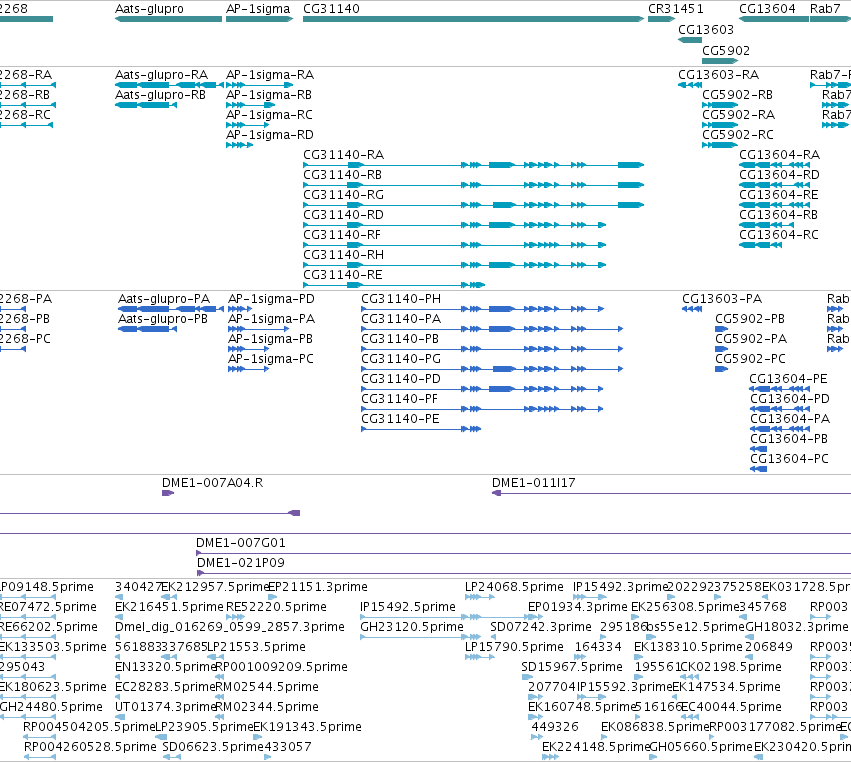Viewport: 851px width, 762px height.
Task: Select the CG5902-RB transcript label
Action: [737, 95]
